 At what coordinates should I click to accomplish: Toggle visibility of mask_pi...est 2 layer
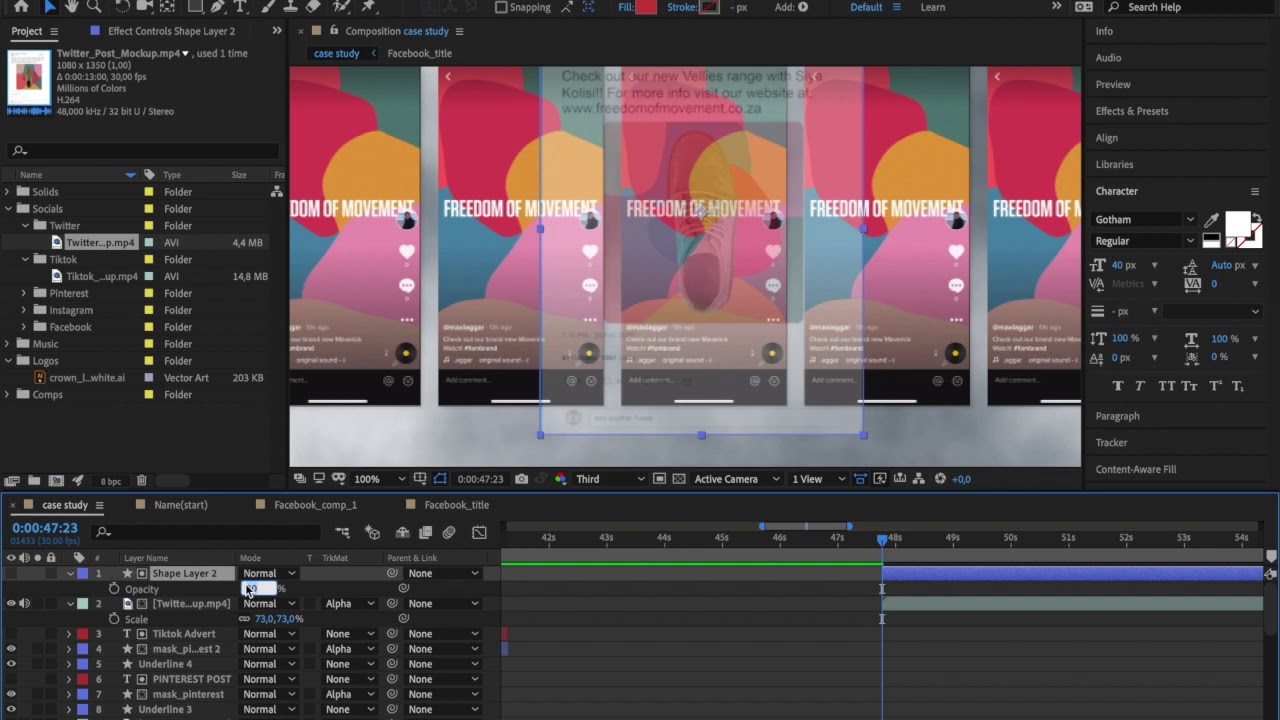point(11,649)
